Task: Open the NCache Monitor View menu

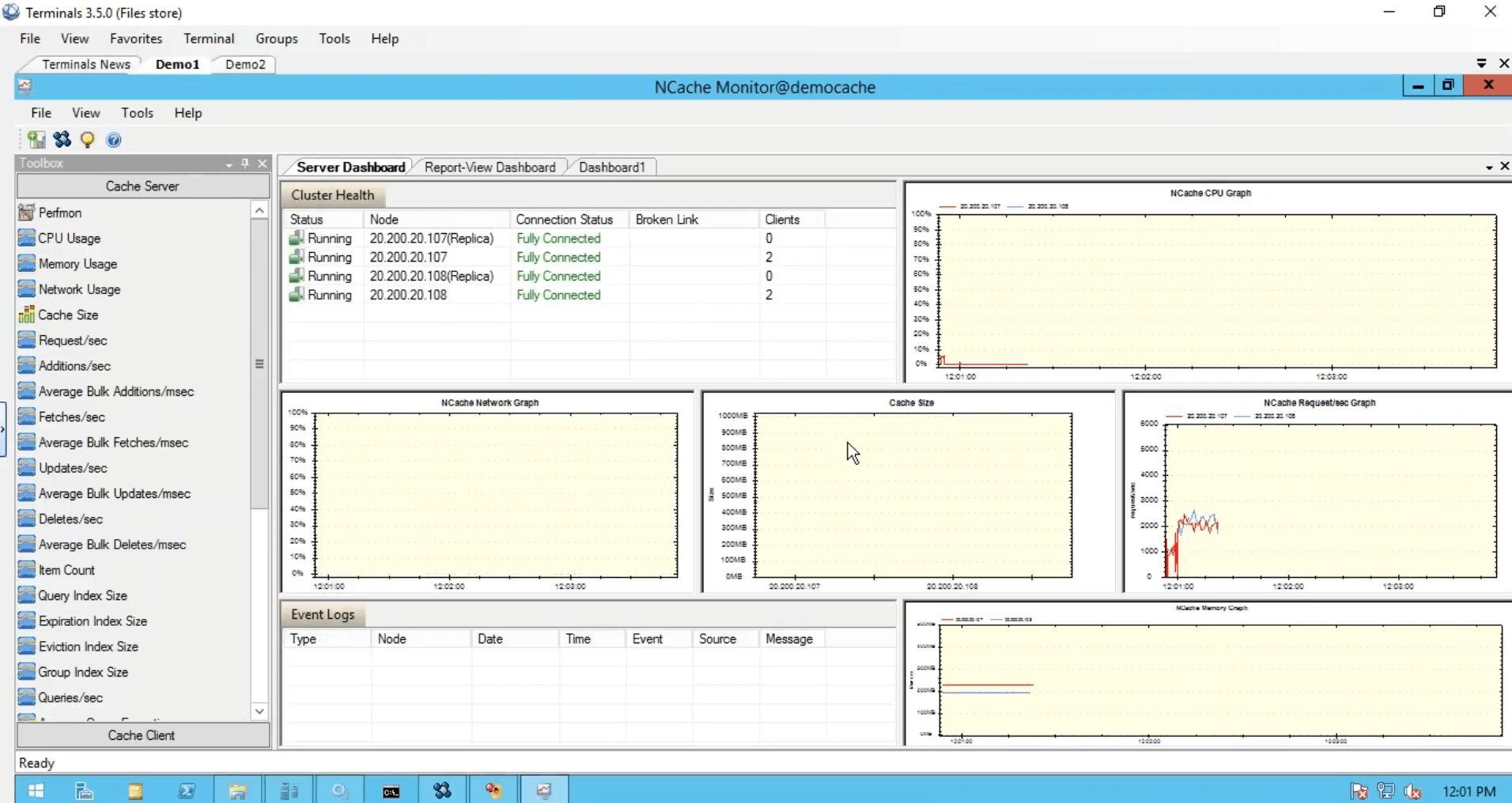Action: (x=85, y=112)
